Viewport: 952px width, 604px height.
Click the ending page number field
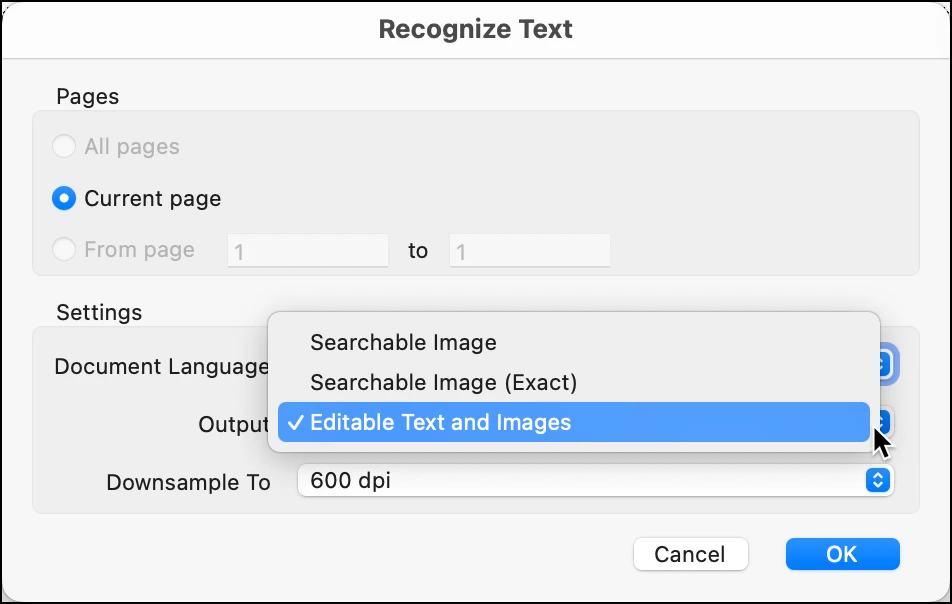tap(529, 251)
